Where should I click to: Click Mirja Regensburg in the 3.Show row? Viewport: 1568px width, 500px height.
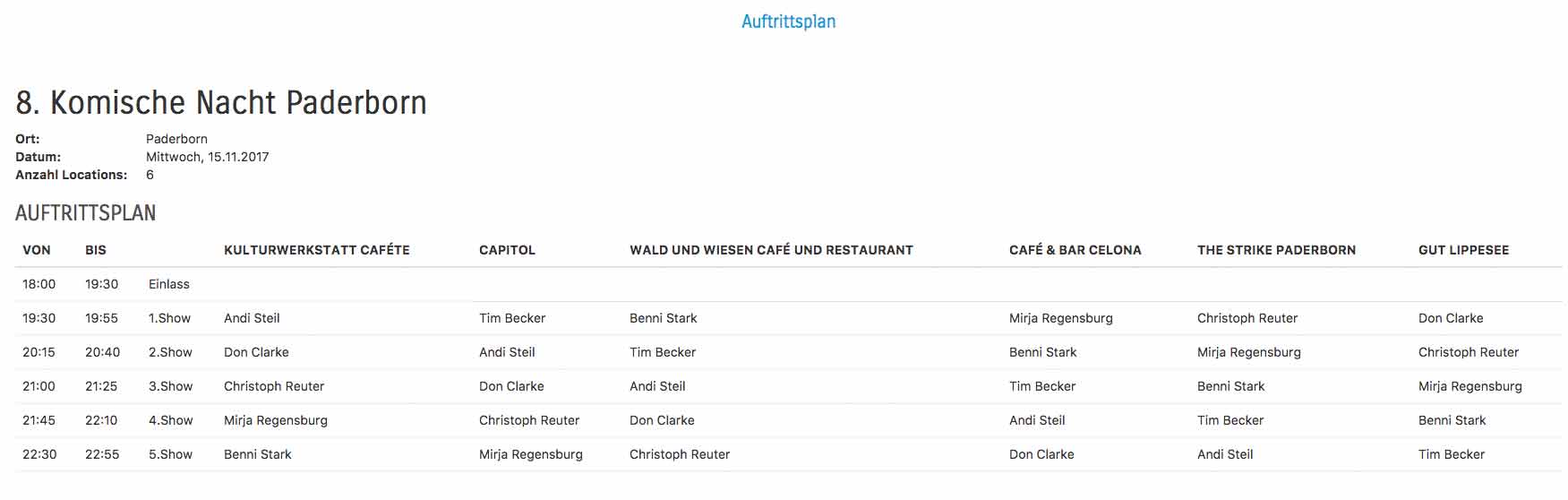(1469, 386)
